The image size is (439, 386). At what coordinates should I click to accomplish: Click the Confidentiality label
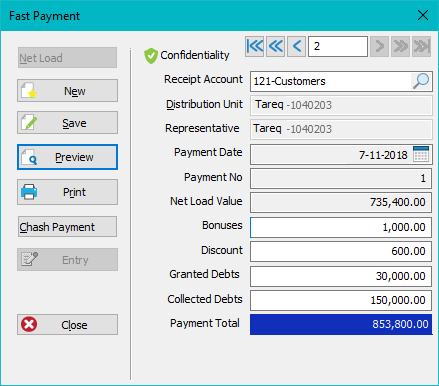click(x=195, y=55)
